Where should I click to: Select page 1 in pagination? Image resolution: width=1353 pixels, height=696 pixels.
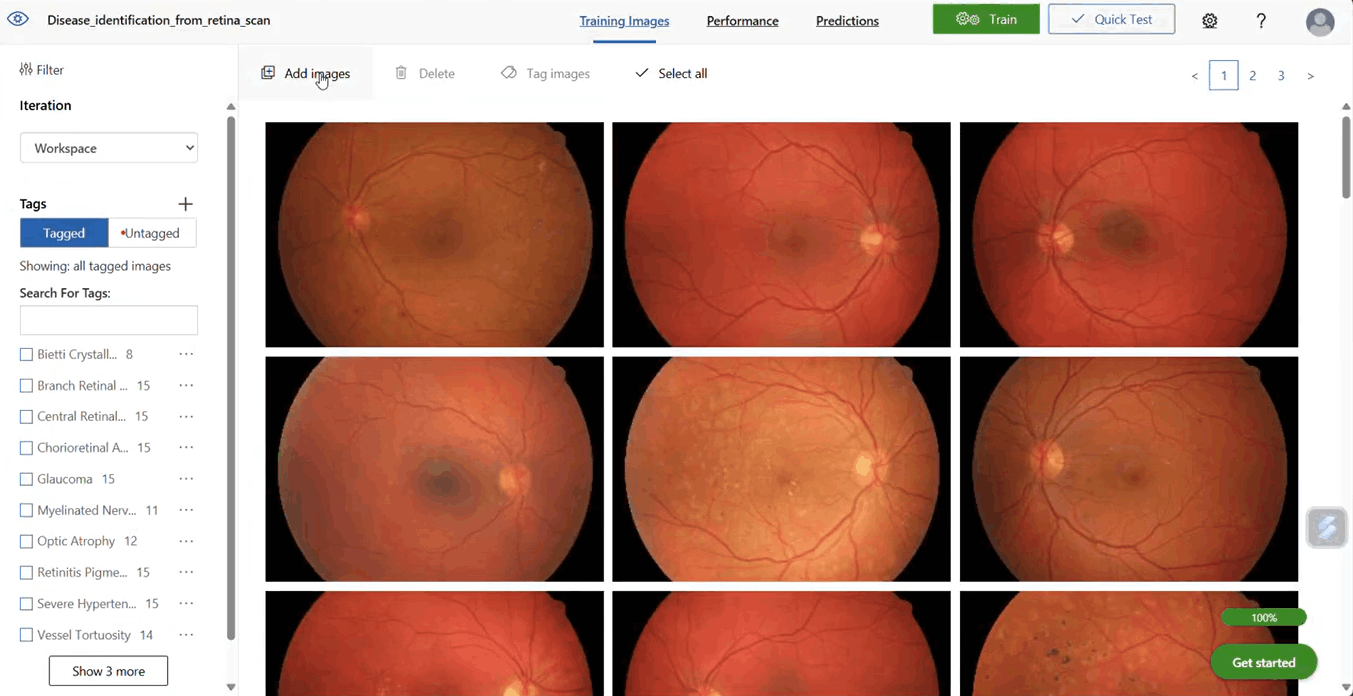point(1223,76)
